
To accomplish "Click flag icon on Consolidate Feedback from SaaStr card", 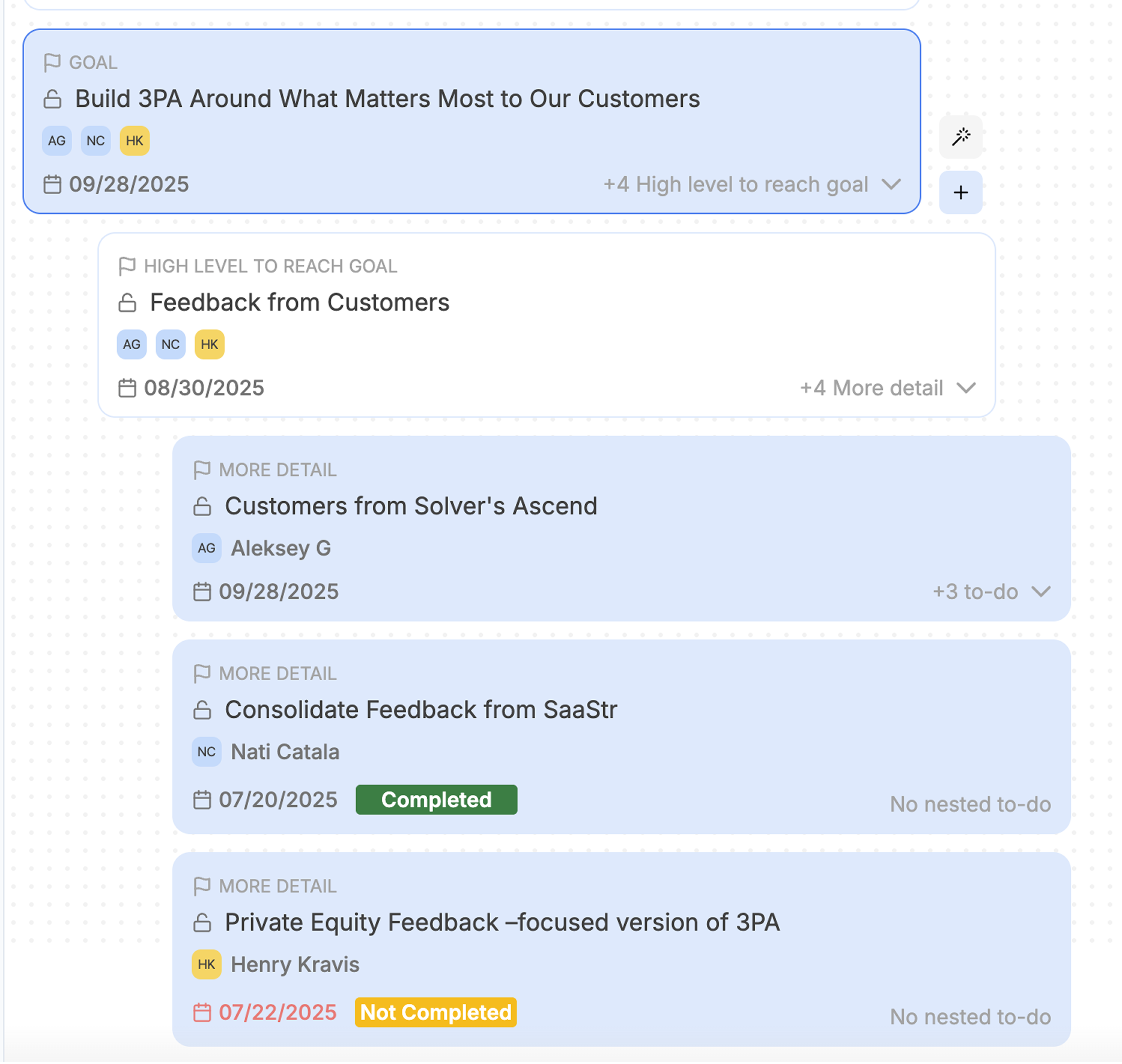I will (202, 673).
